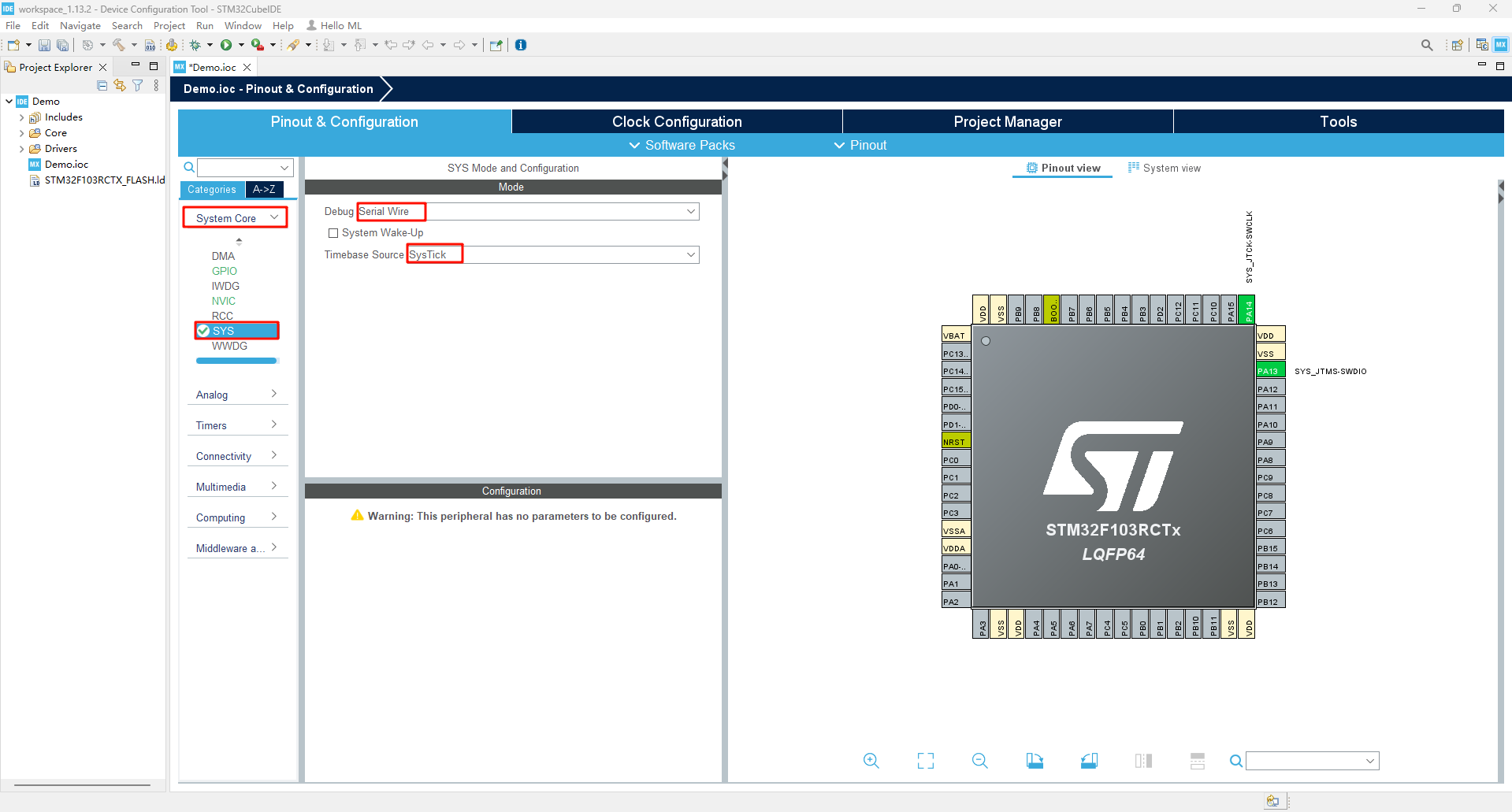This screenshot has width=1512, height=812.
Task: Click the Build hammer icon
Action: [x=119, y=46]
